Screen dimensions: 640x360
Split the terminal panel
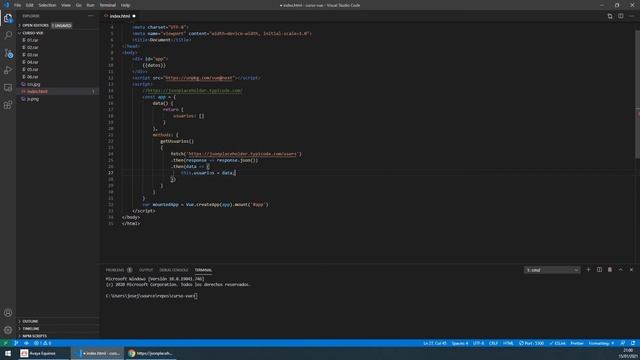[x=599, y=270]
